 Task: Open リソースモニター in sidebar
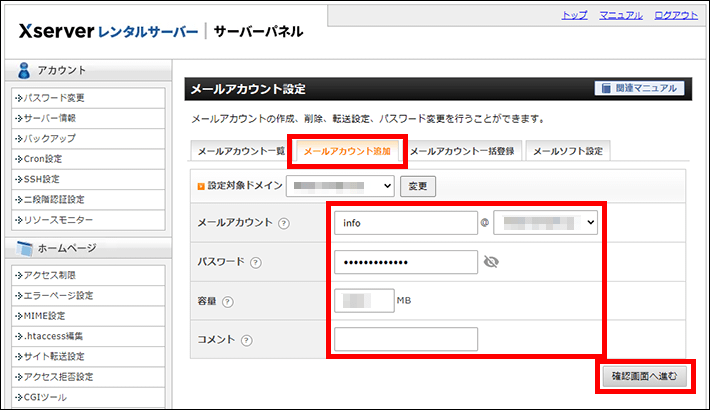pos(88,220)
